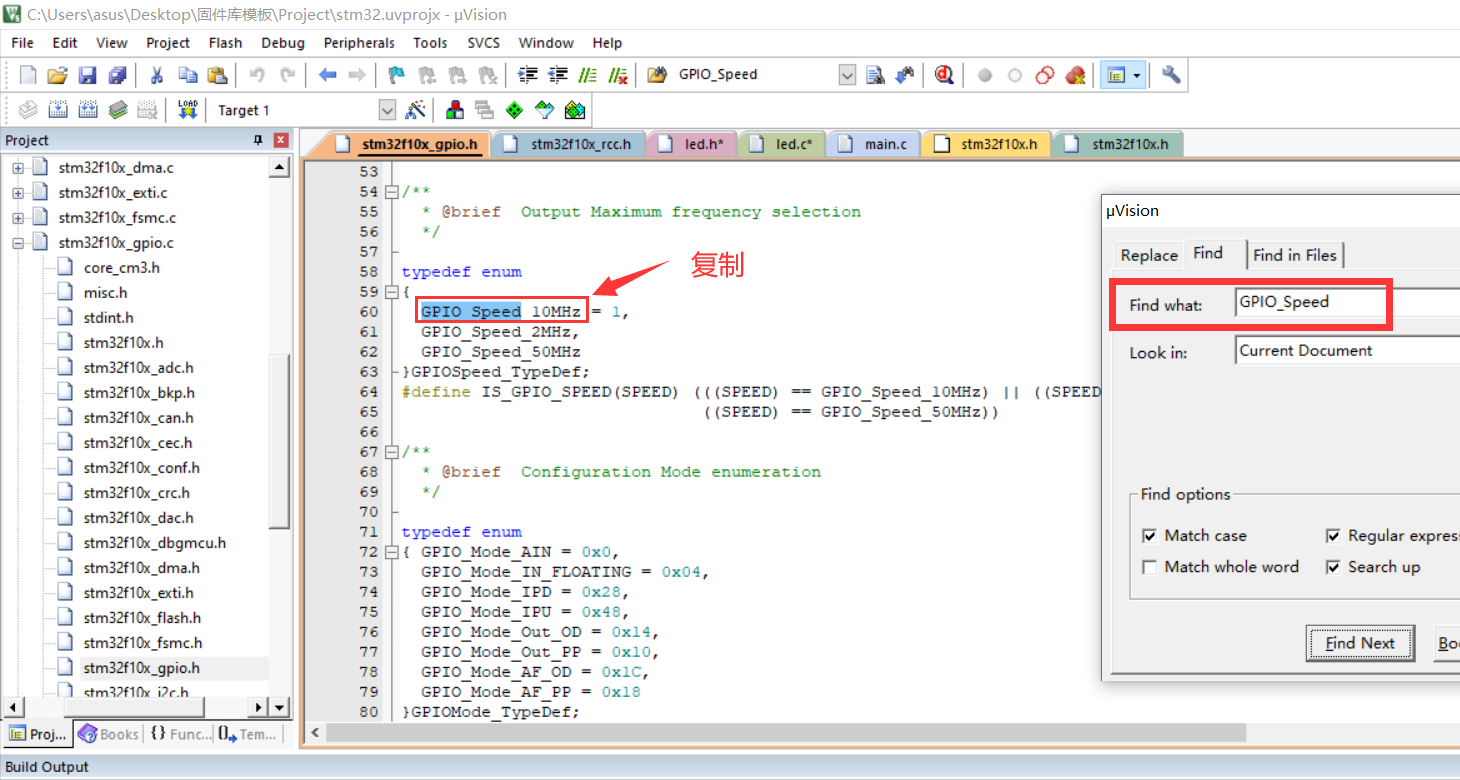
Task: Fold the comment block at line 54
Action: 392,192
